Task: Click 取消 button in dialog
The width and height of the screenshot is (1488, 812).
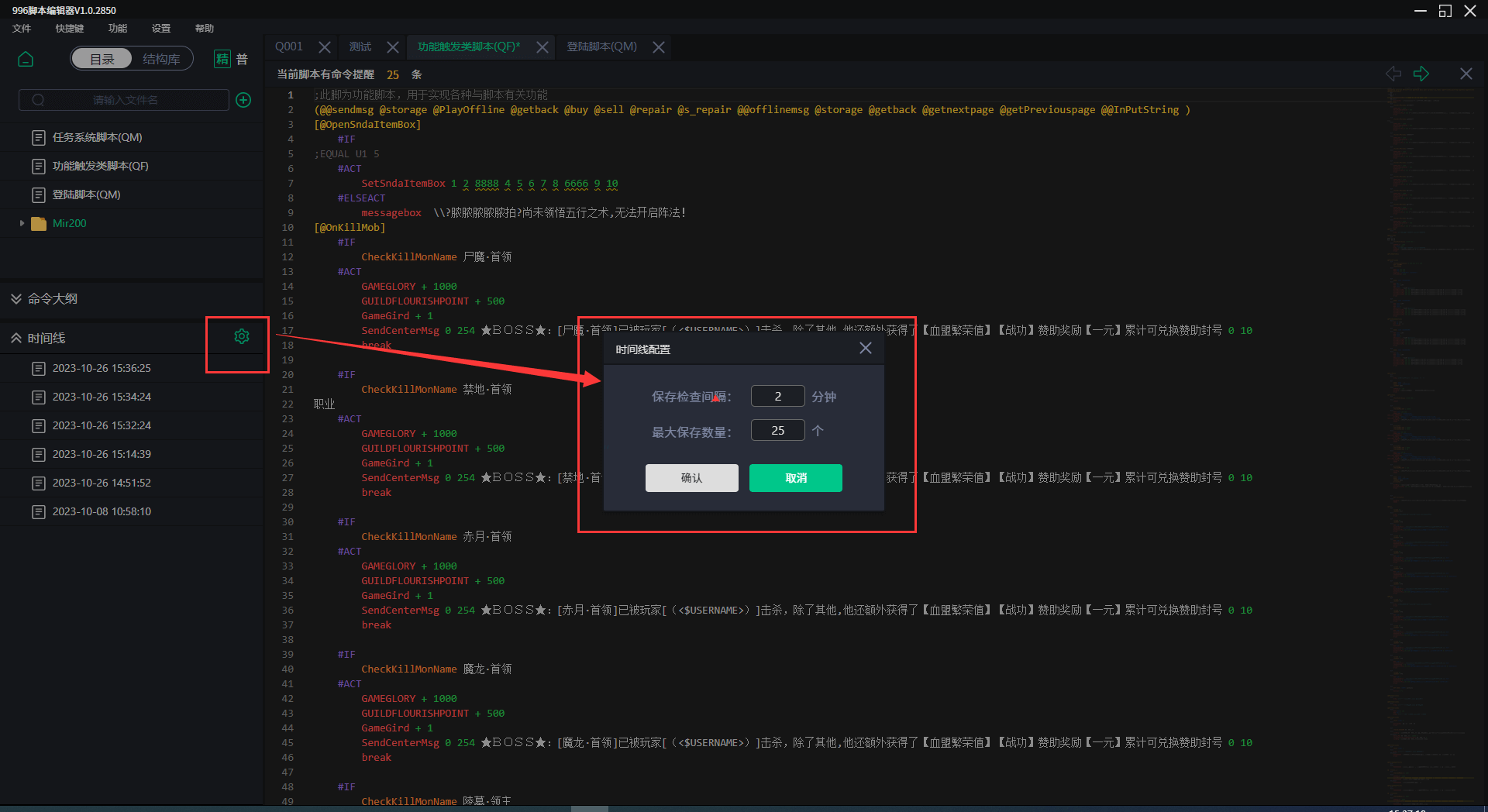Action: tap(796, 478)
